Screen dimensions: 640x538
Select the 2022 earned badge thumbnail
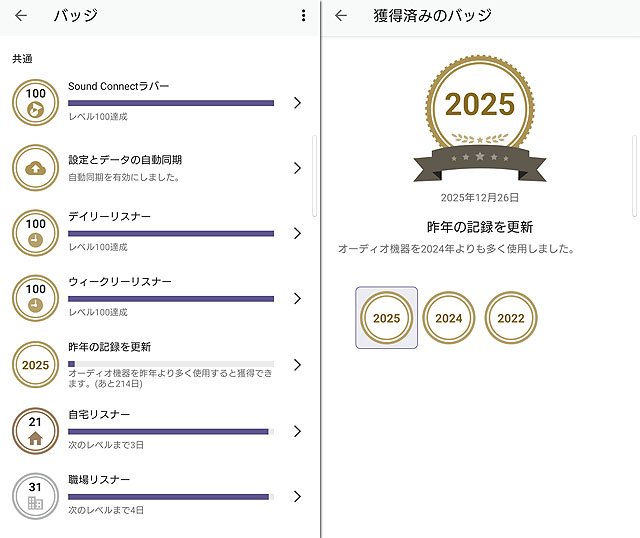tap(511, 318)
